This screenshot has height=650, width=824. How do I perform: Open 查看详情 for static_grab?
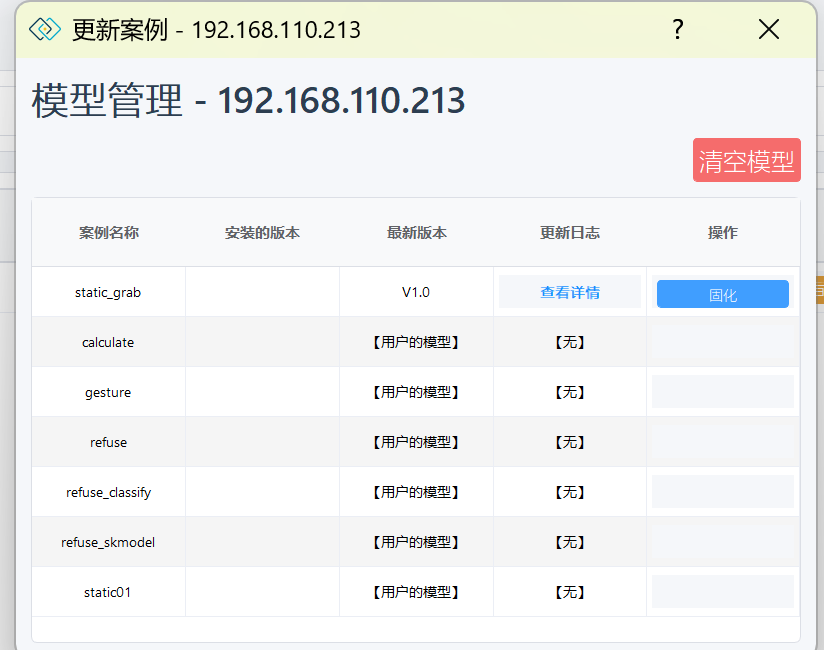pos(570,292)
